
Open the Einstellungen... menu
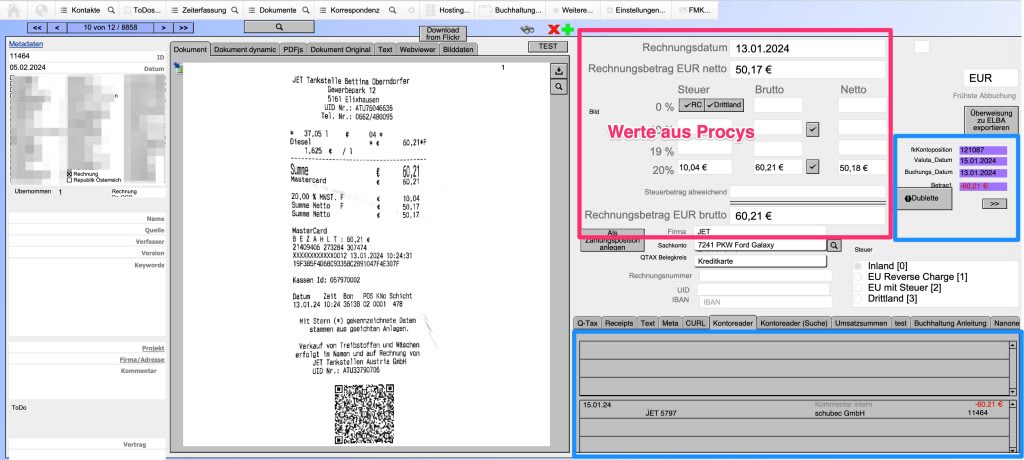click(635, 10)
